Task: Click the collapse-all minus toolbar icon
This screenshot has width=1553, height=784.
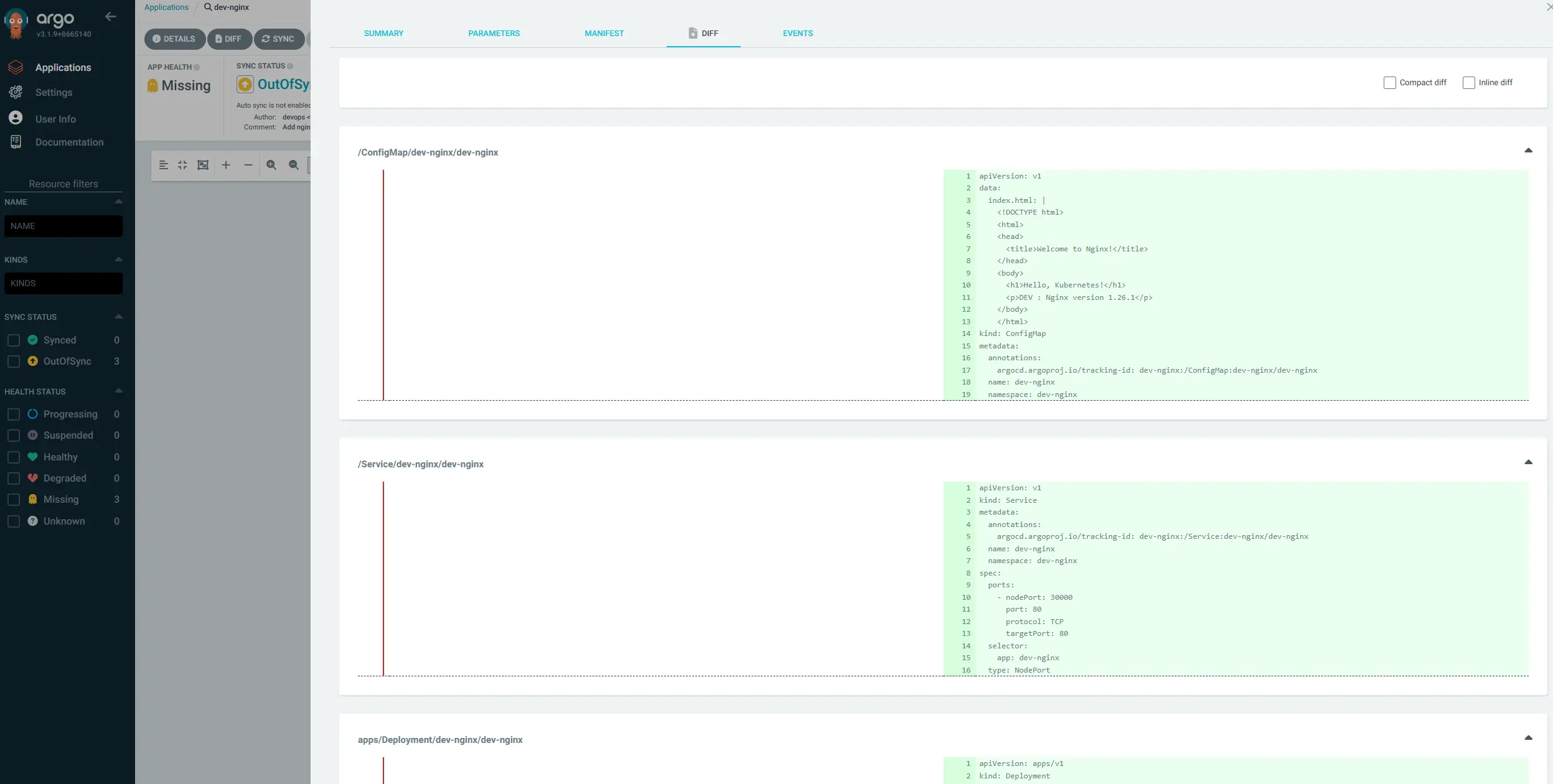Action: coord(248,165)
